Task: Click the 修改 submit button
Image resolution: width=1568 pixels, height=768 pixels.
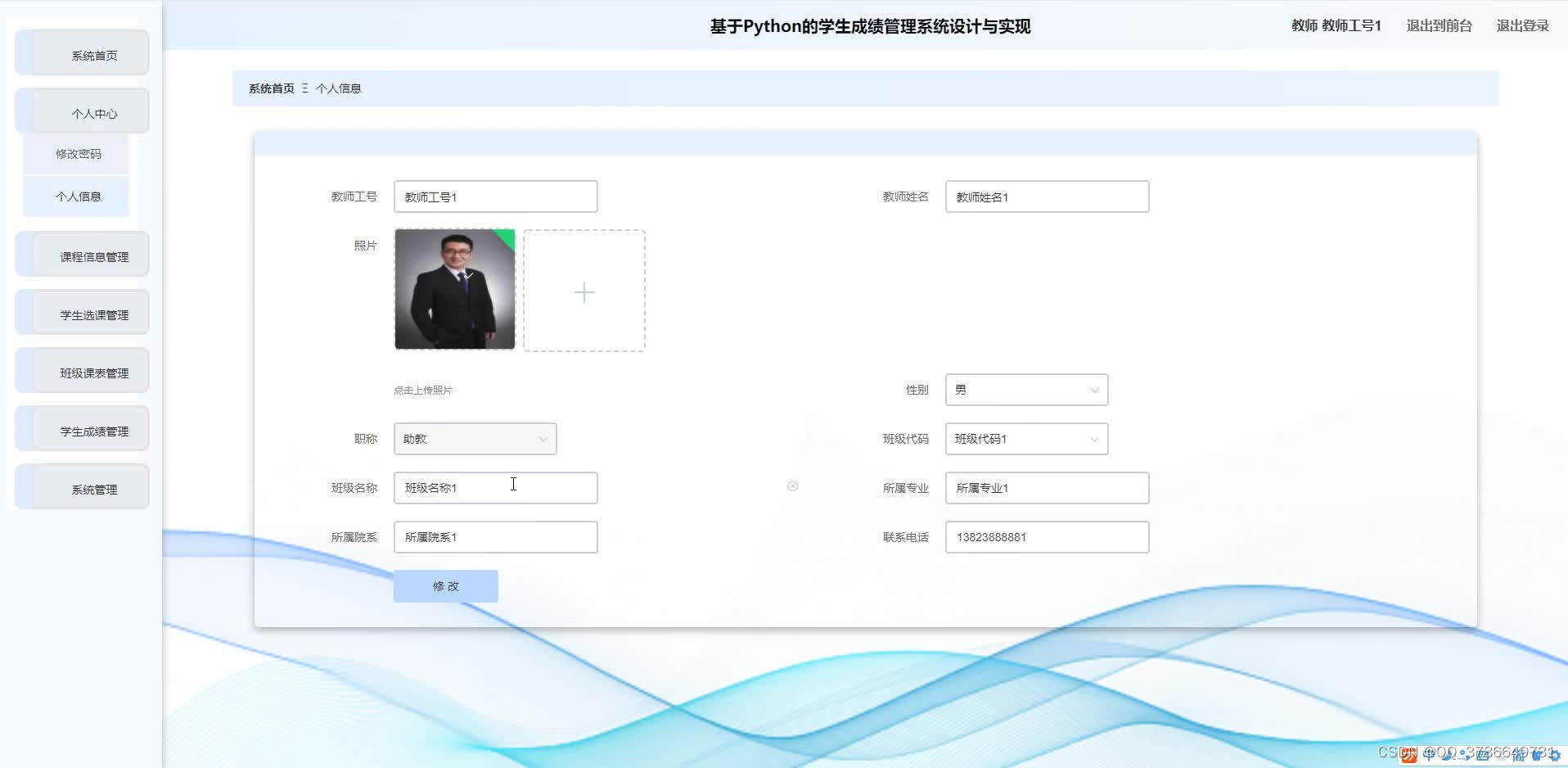Action: point(446,586)
